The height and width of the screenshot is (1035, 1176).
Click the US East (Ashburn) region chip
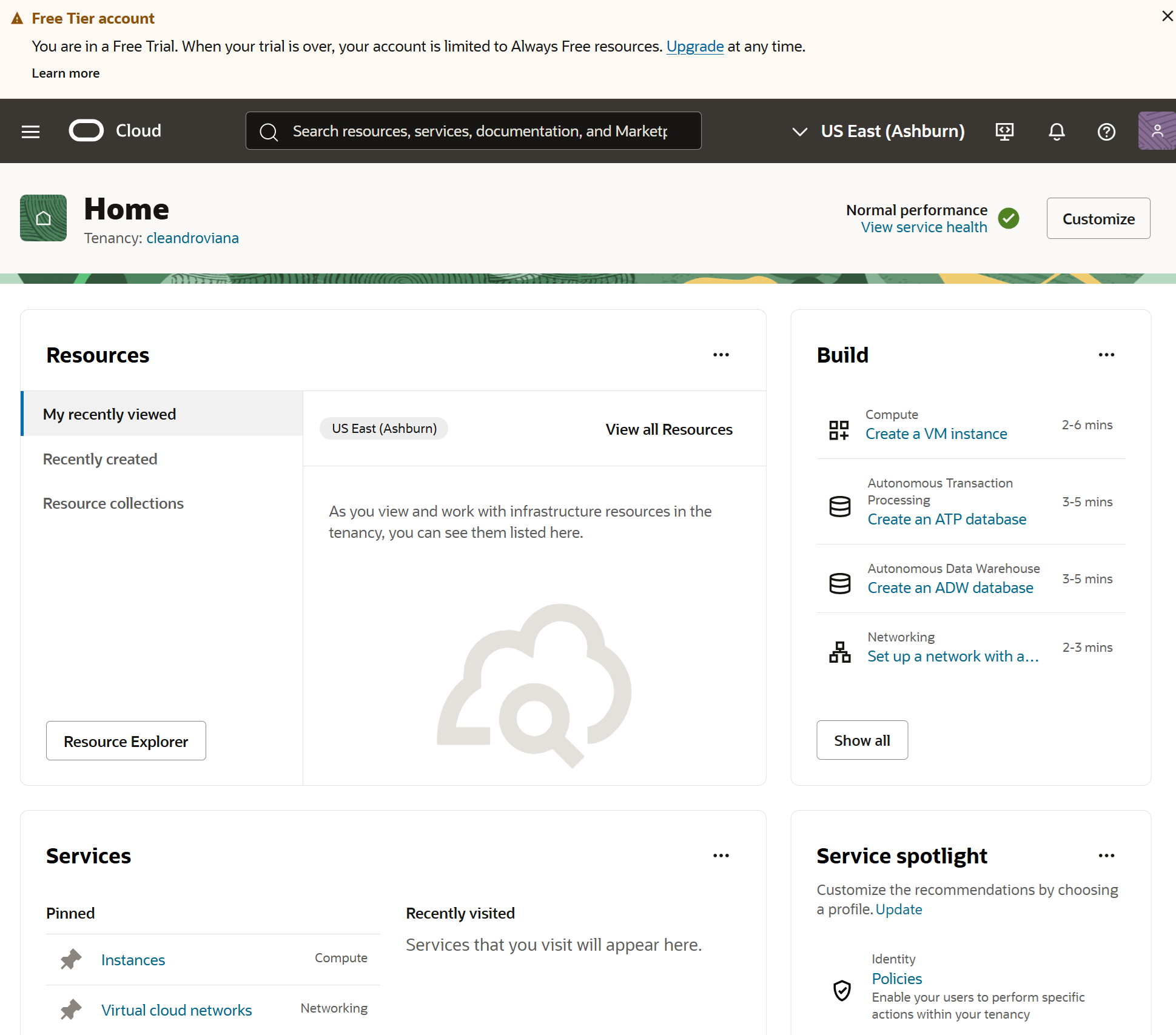(x=384, y=429)
